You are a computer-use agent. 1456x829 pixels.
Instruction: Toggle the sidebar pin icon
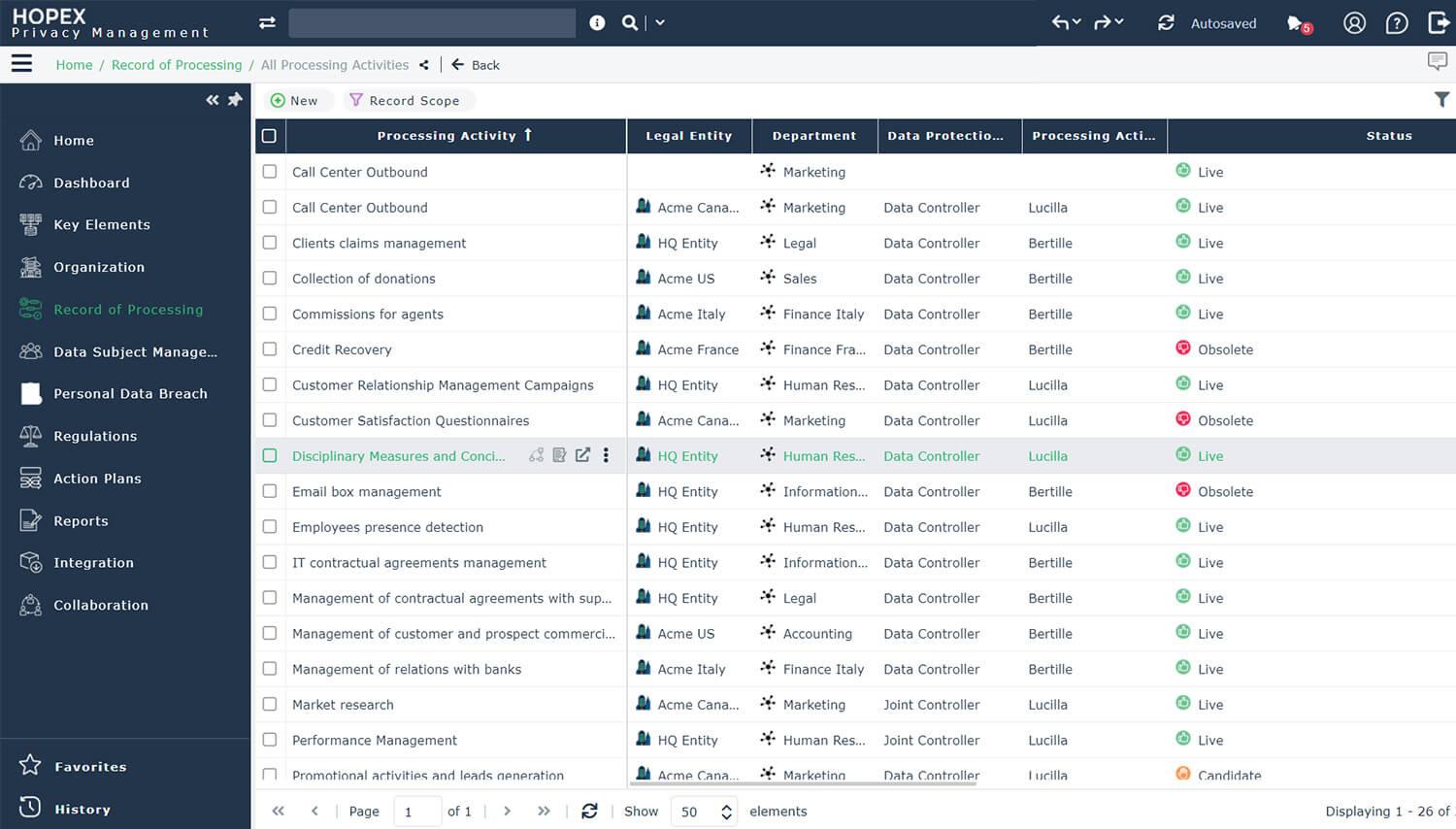[235, 99]
